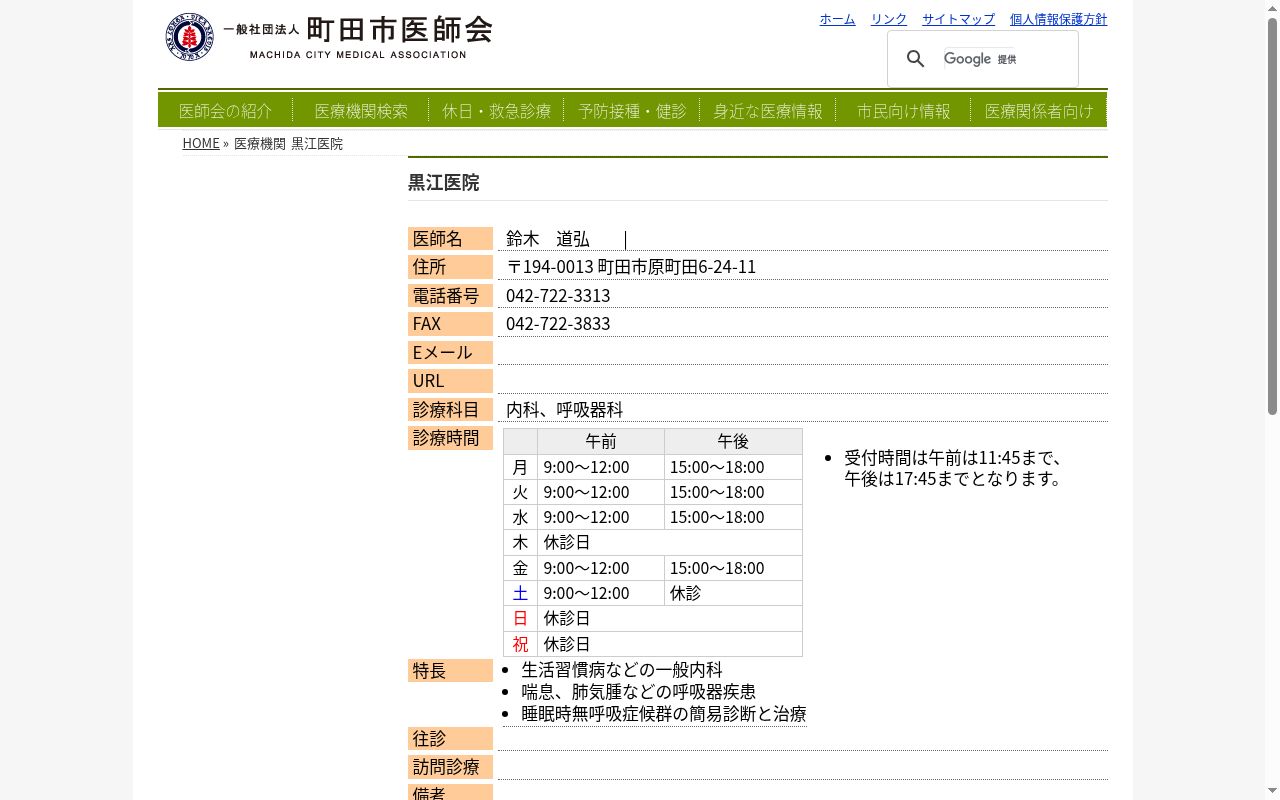Click the magnifier search icon
1280x800 pixels.
click(916, 59)
